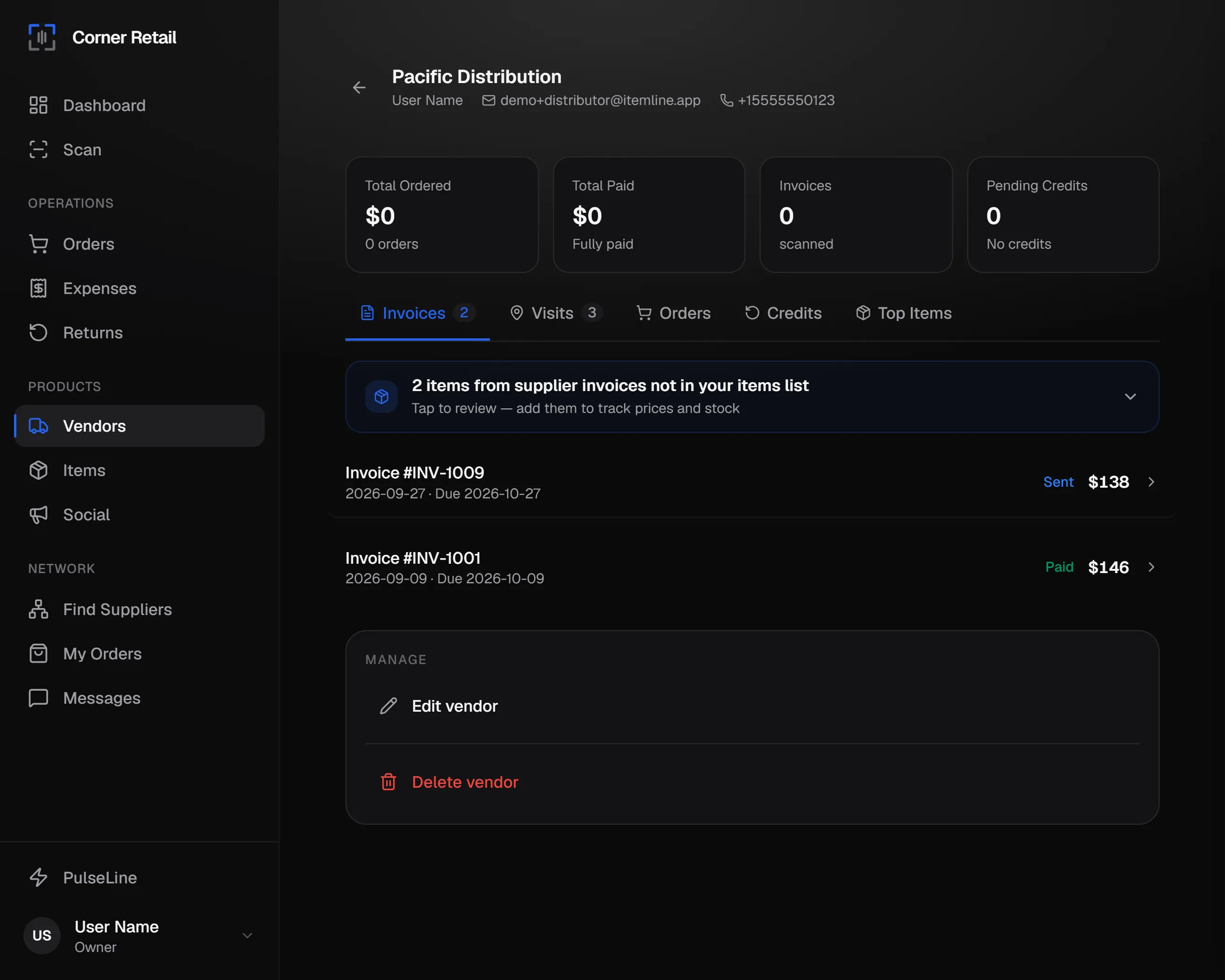Click the Invoices card showing 0 scanned

pyautogui.click(x=856, y=215)
